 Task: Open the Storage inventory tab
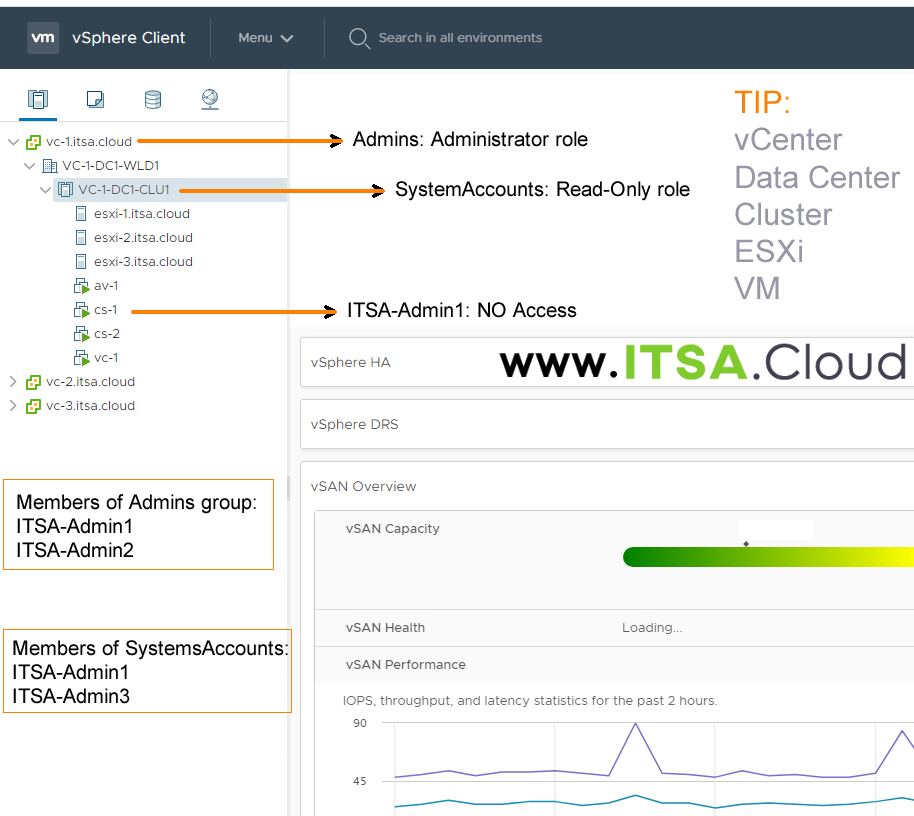coord(153,99)
